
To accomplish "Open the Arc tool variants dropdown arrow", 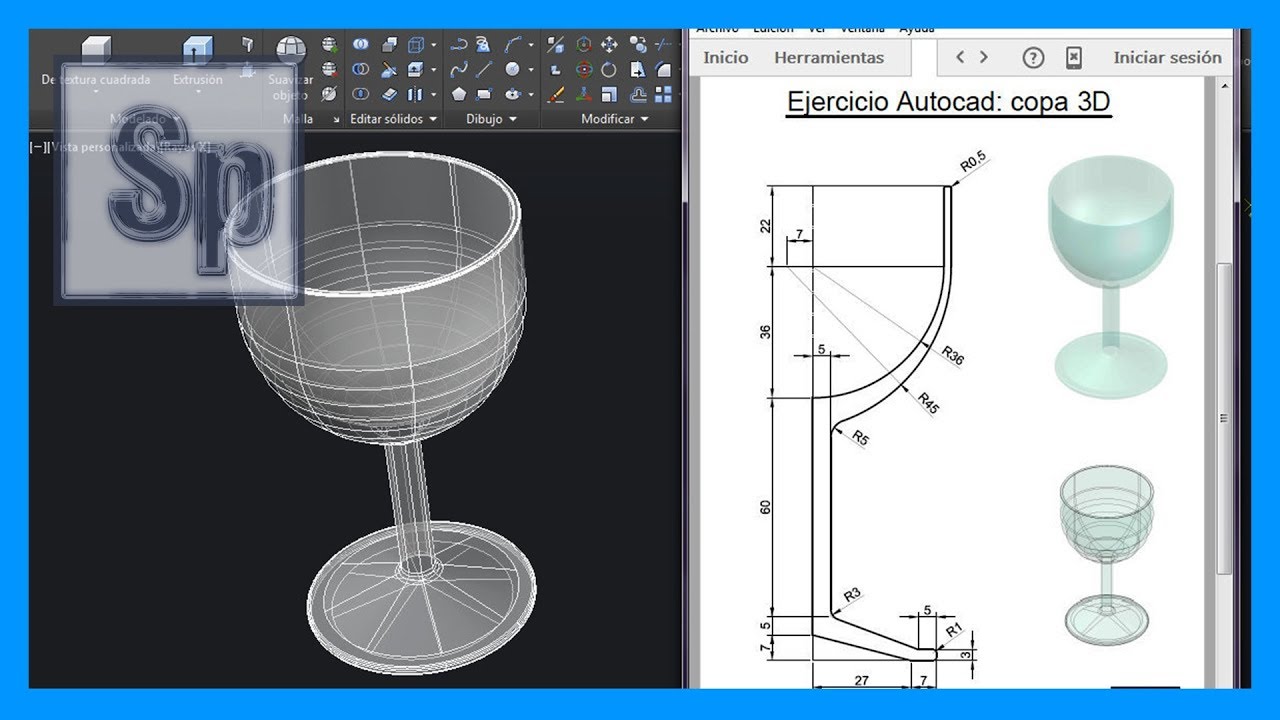I will [531, 45].
